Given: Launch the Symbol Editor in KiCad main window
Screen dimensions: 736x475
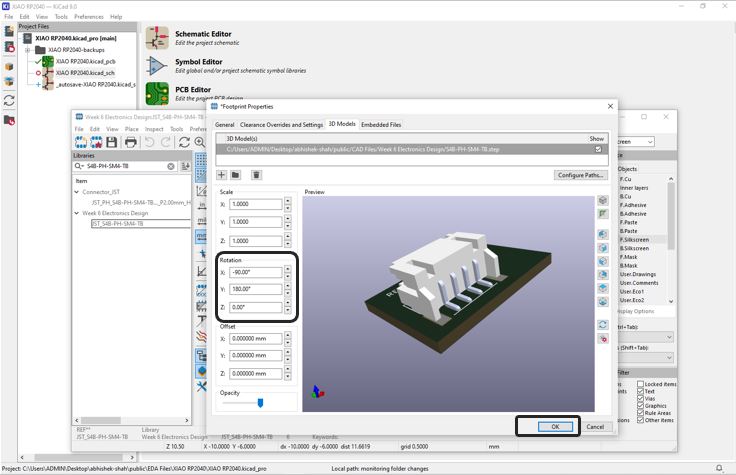Looking at the screenshot, I should (x=157, y=66).
